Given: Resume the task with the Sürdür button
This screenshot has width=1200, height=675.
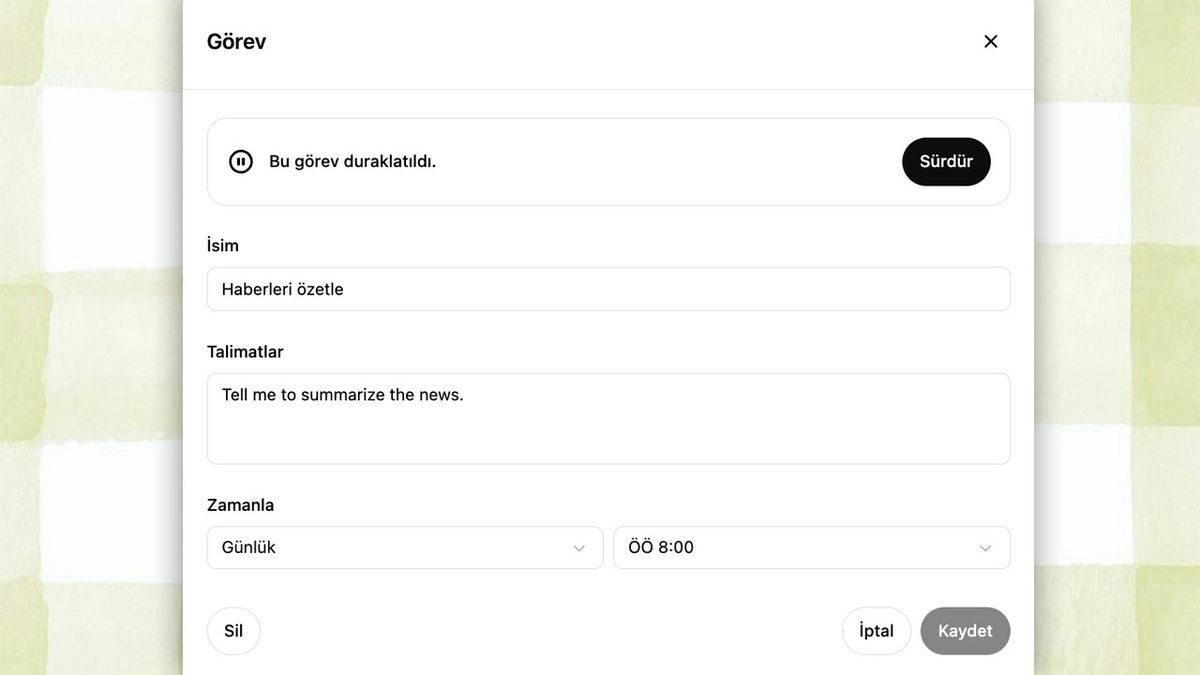Looking at the screenshot, I should point(946,162).
